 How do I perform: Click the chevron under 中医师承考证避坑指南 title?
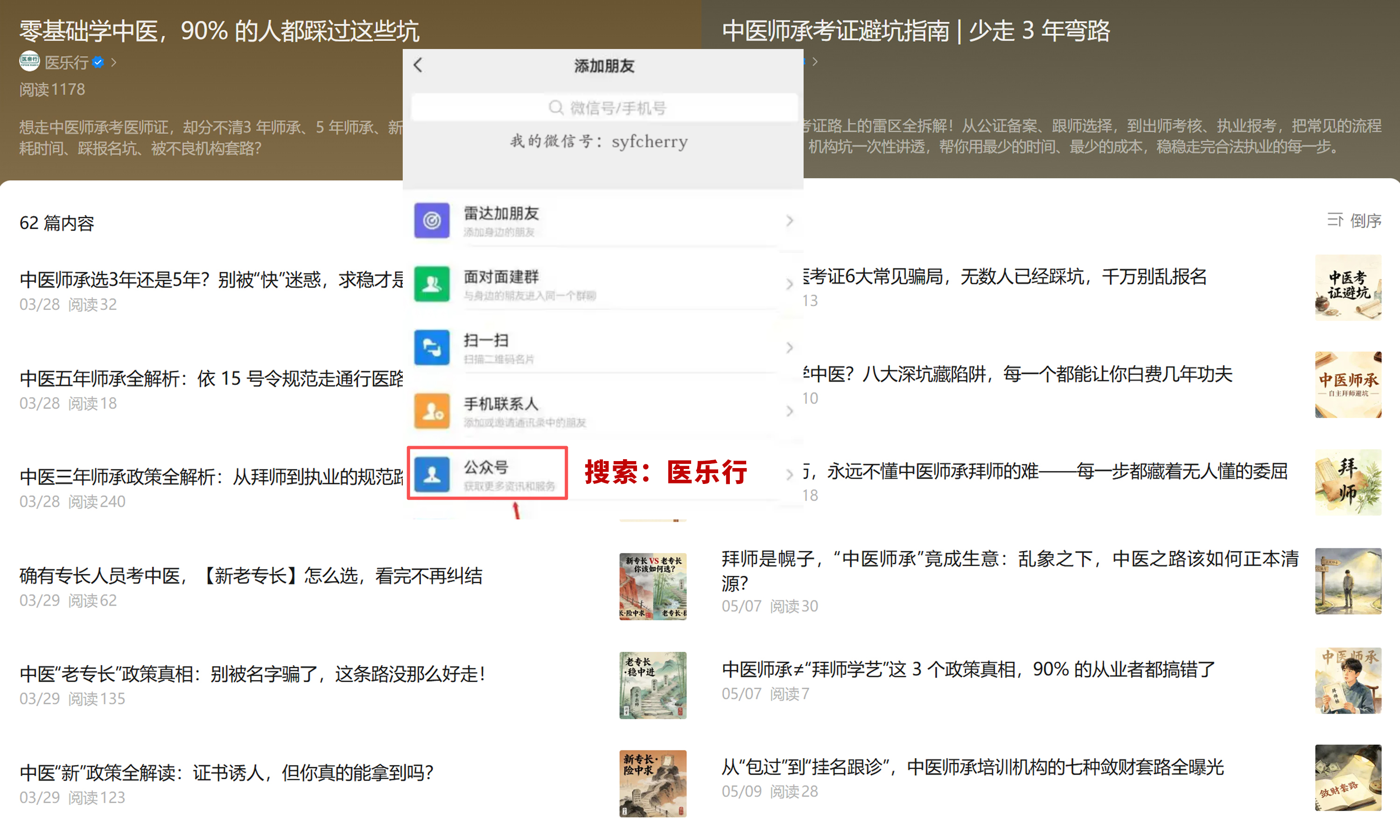815,61
